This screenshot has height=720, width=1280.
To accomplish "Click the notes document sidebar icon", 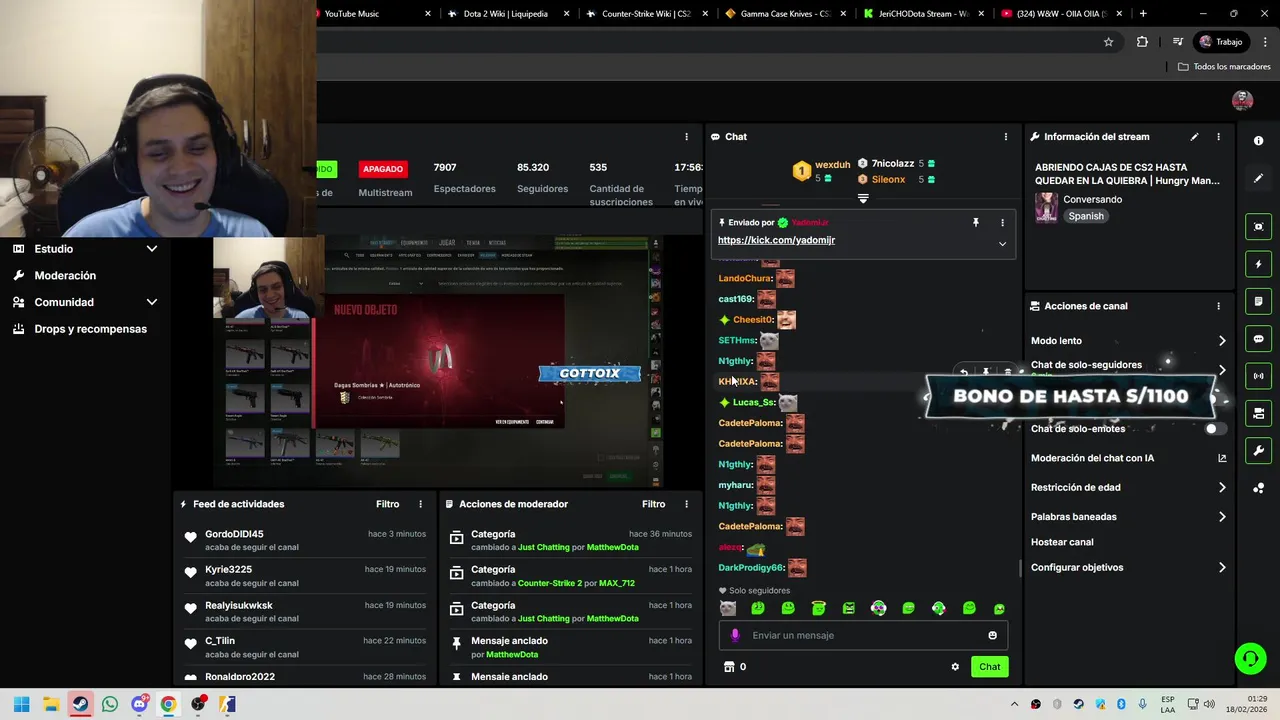I will tap(1258, 302).
